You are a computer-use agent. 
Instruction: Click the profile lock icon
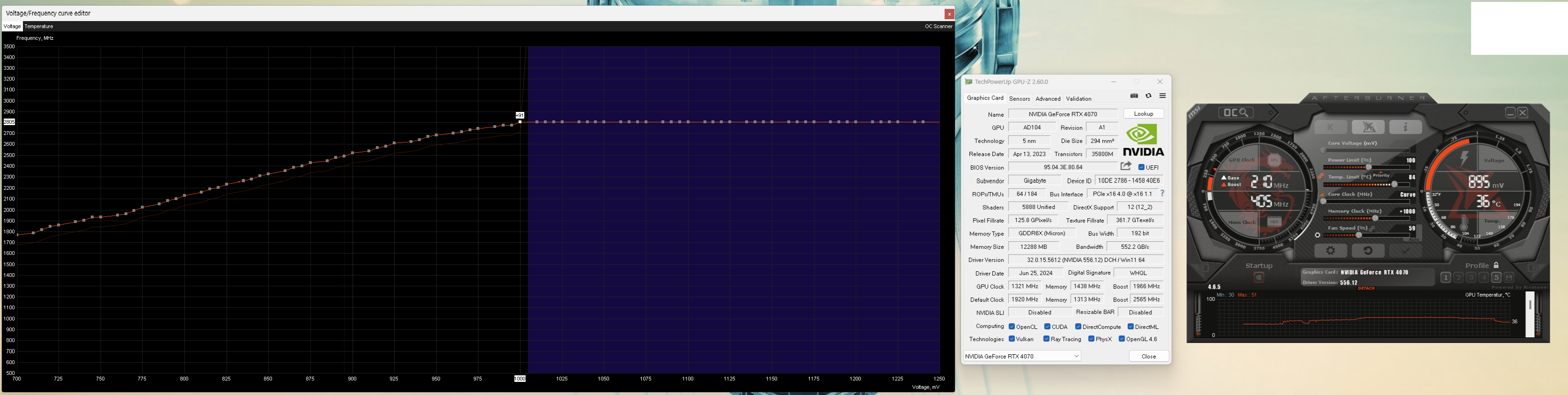tap(1496, 265)
